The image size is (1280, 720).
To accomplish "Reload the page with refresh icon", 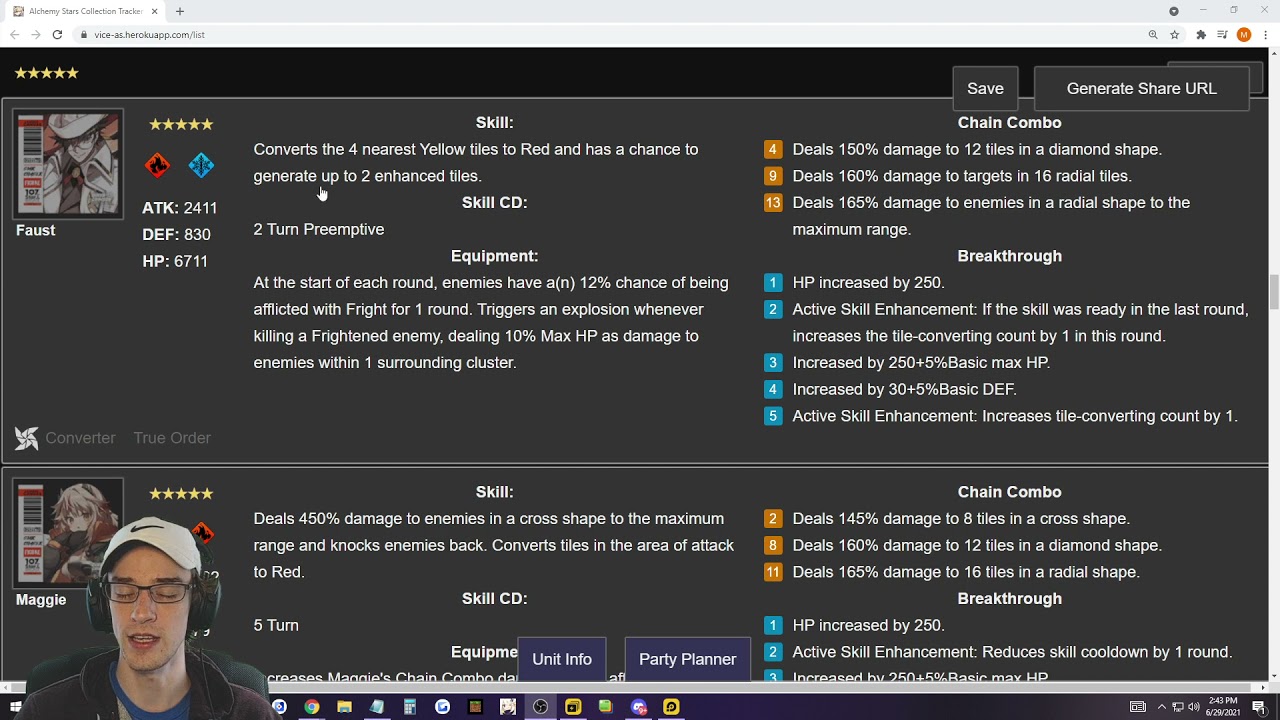I will 57,34.
